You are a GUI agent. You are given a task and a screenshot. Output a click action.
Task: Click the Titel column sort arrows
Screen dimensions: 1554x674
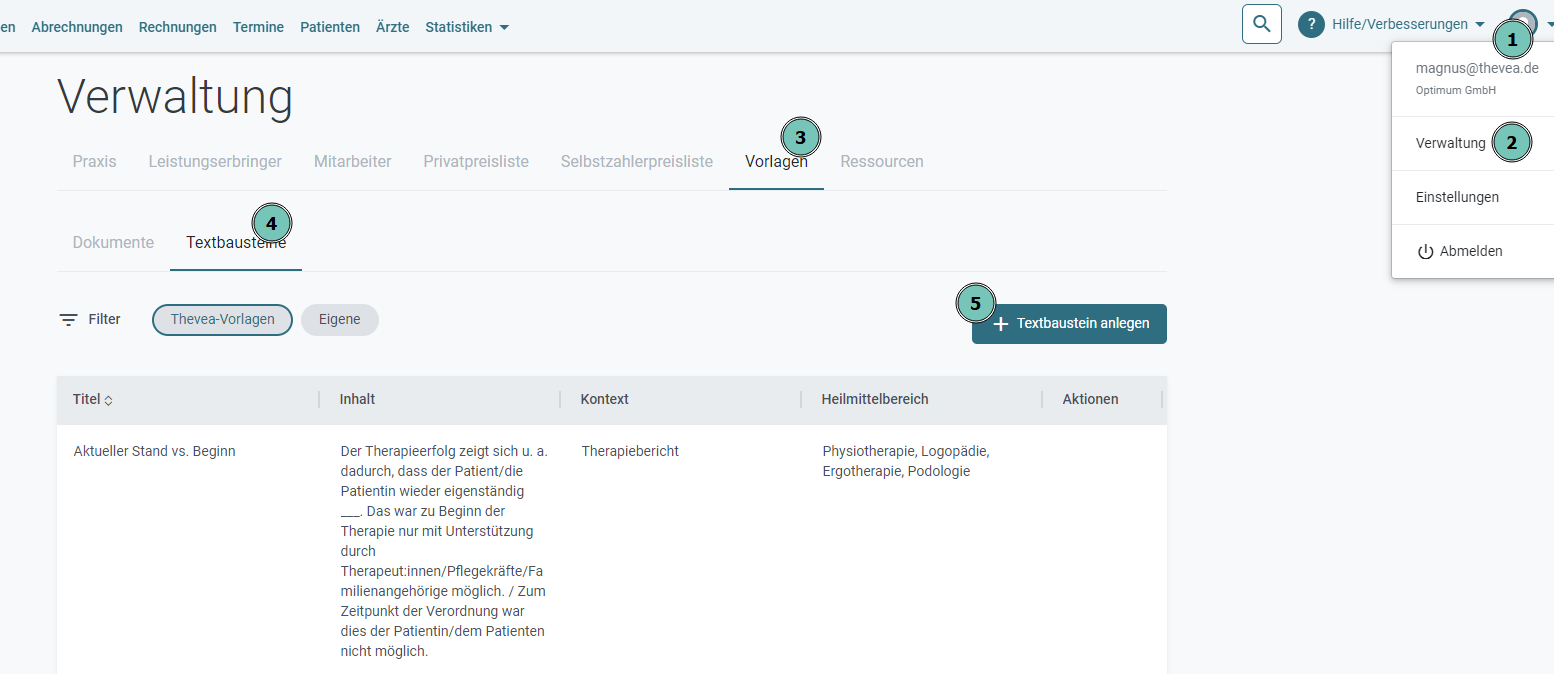(x=108, y=400)
